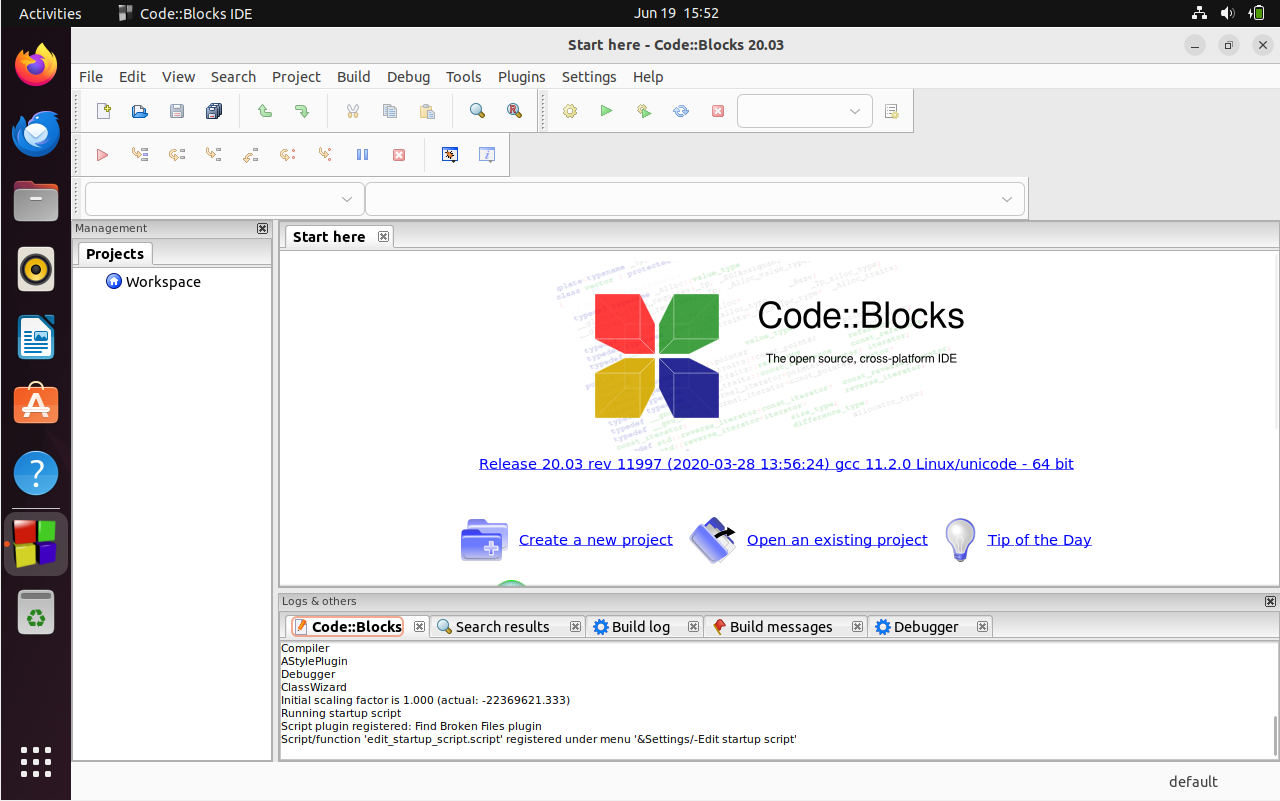
Task: Open the Plugins menu
Action: [x=522, y=77]
